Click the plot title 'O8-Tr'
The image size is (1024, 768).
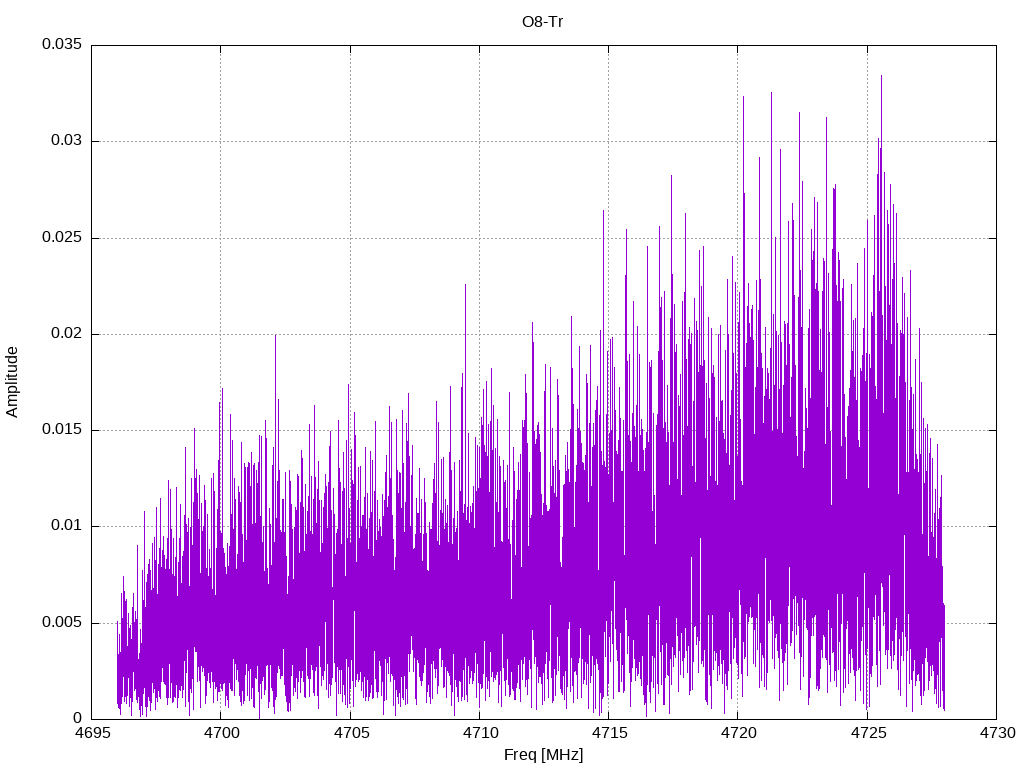tap(543, 22)
